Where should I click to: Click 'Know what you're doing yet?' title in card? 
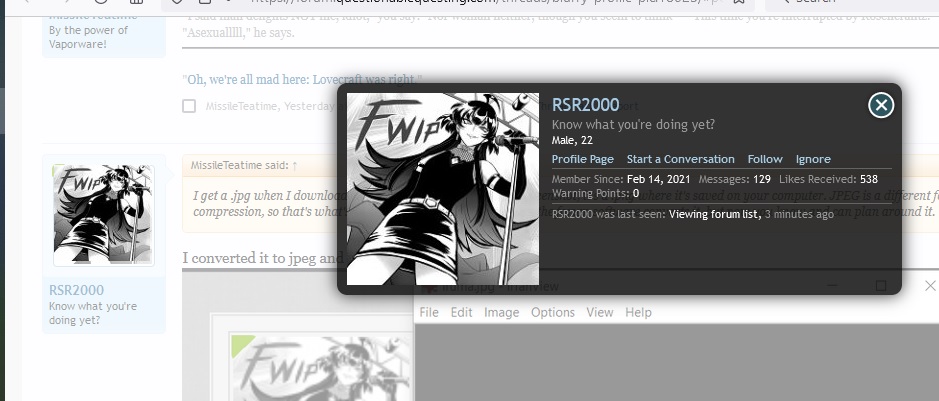tap(633, 124)
